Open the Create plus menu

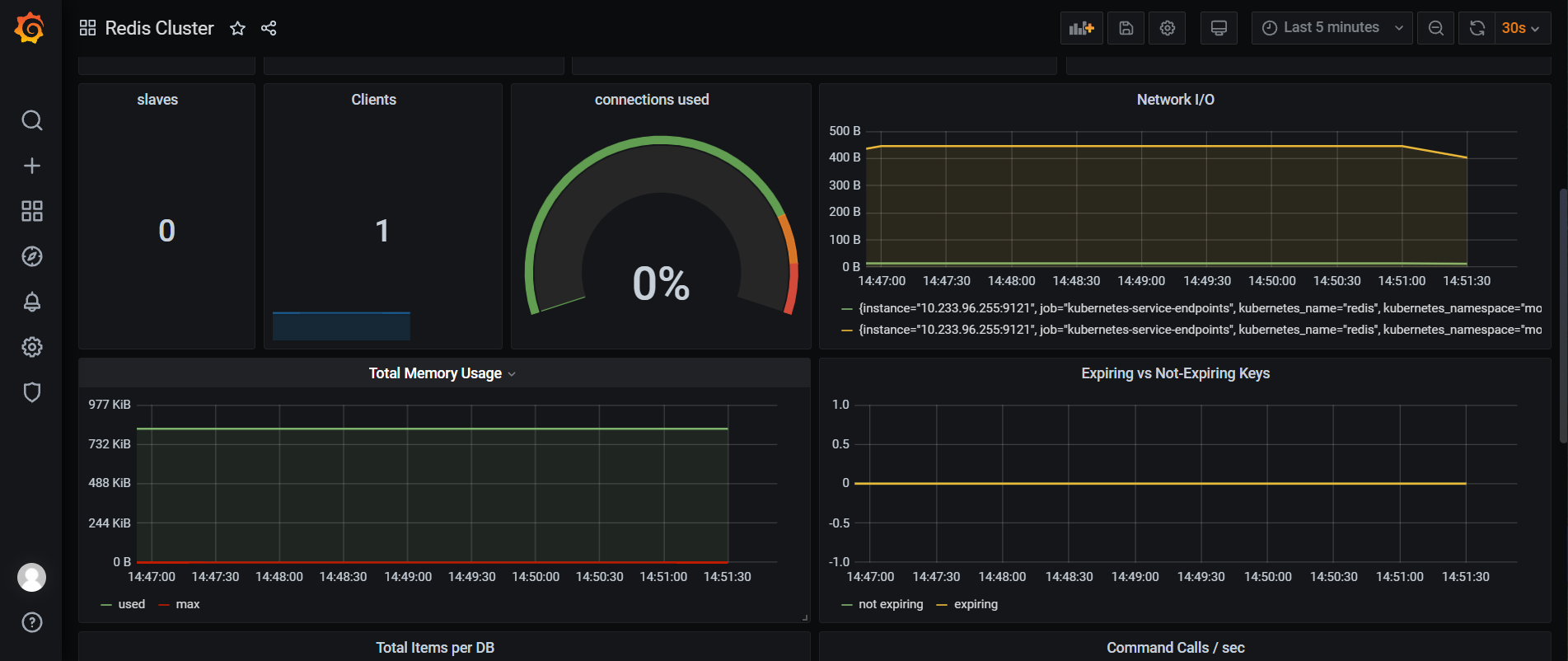pos(31,166)
